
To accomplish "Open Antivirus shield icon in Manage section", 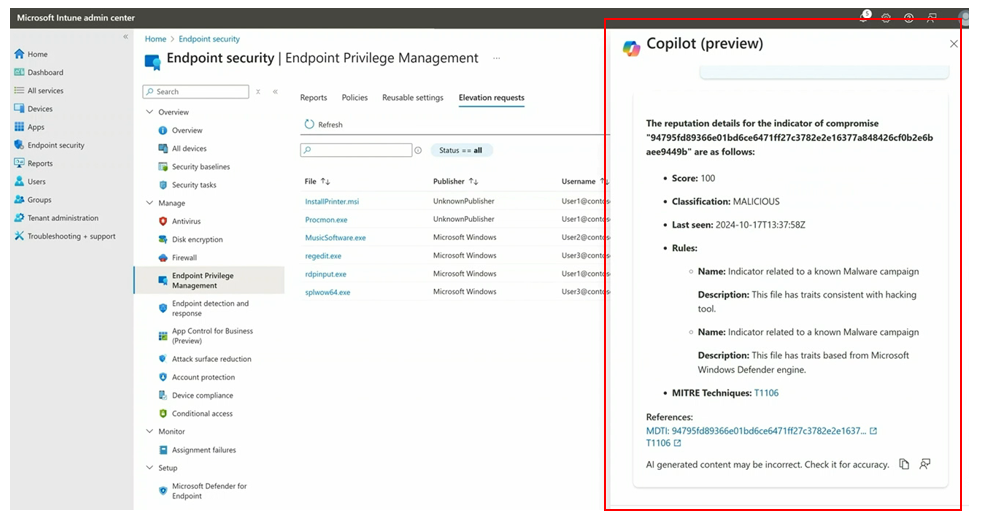I will tap(163, 221).
